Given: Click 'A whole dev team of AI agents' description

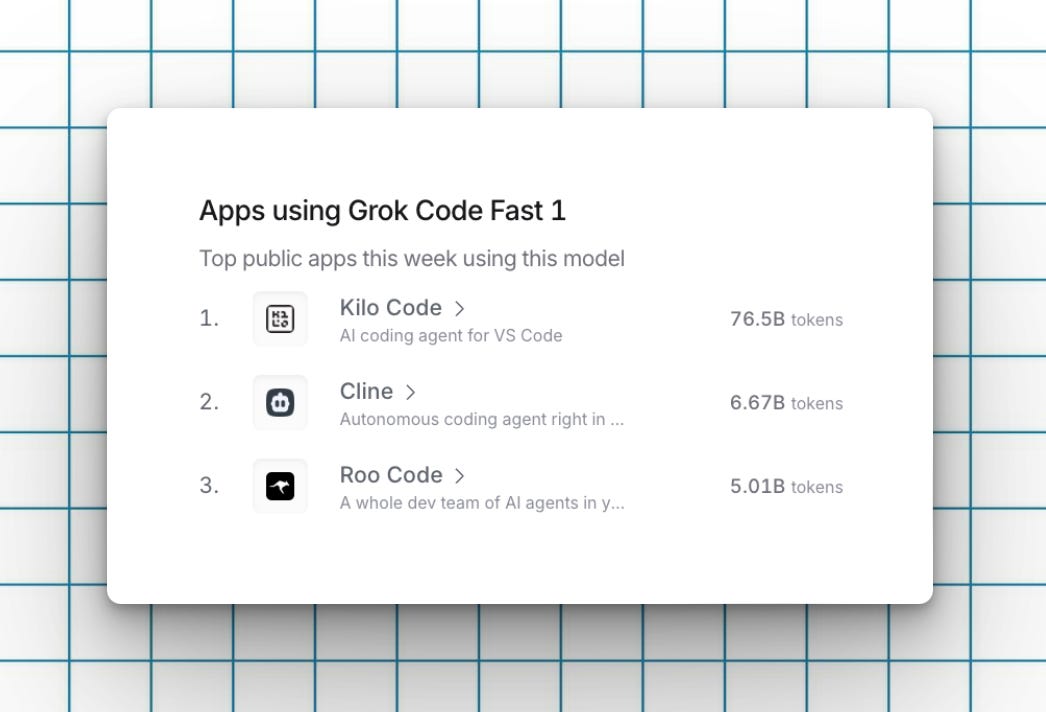Looking at the screenshot, I should pyautogui.click(x=482, y=502).
